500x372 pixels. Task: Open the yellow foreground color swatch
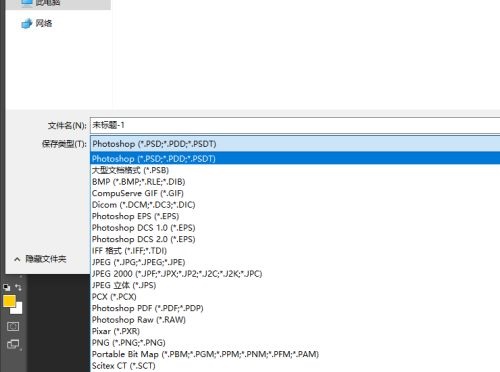[x=9, y=301]
